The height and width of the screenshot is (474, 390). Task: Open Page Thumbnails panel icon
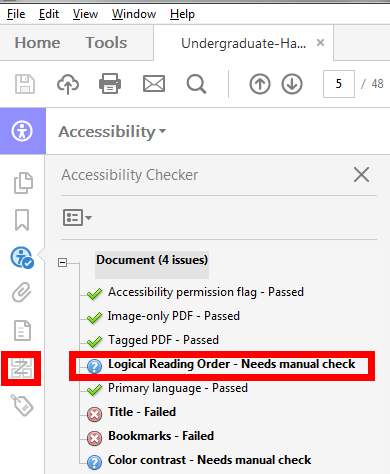pyautogui.click(x=23, y=183)
